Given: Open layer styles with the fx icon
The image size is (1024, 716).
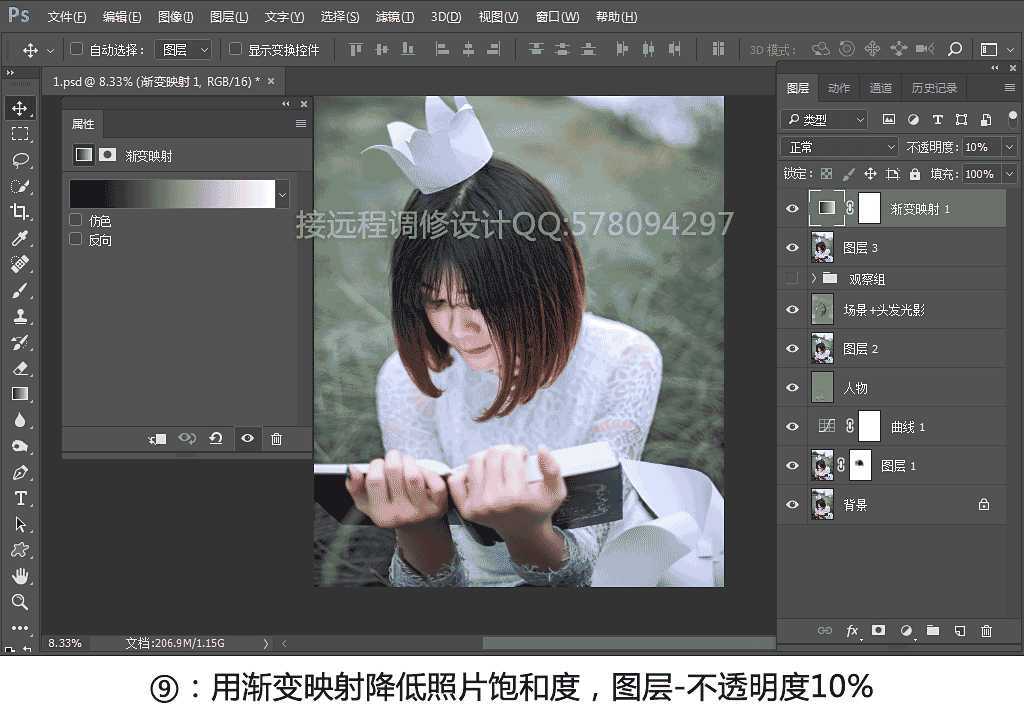Looking at the screenshot, I should point(851,631).
